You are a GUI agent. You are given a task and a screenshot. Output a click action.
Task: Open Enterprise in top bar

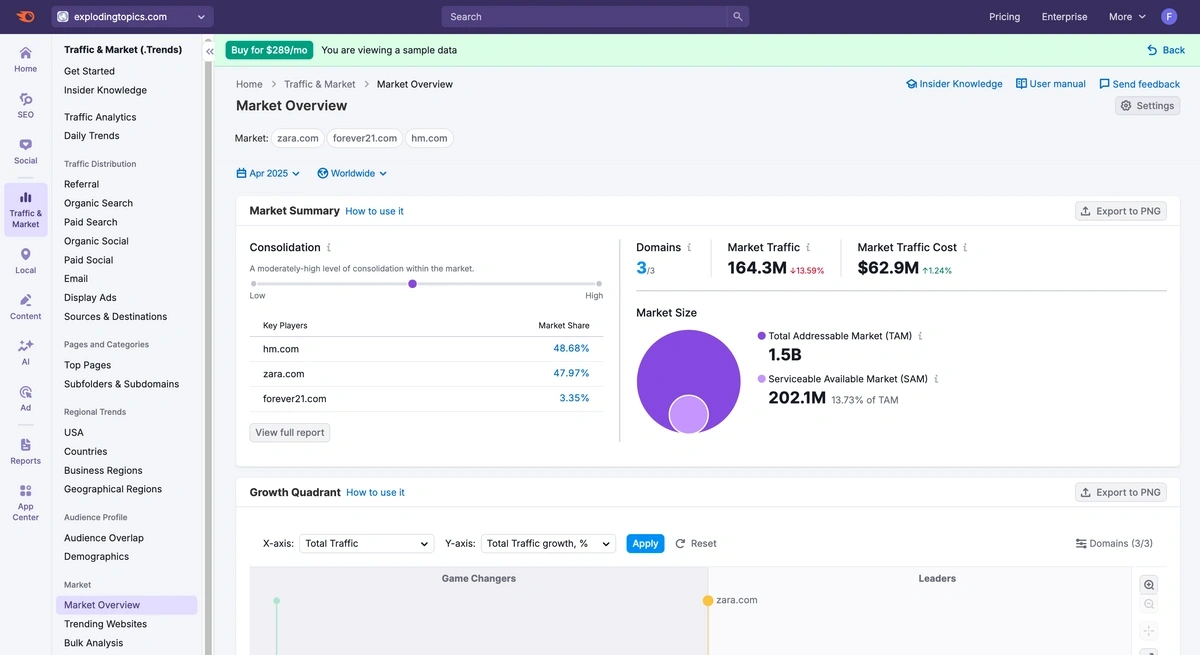pyautogui.click(x=1064, y=17)
